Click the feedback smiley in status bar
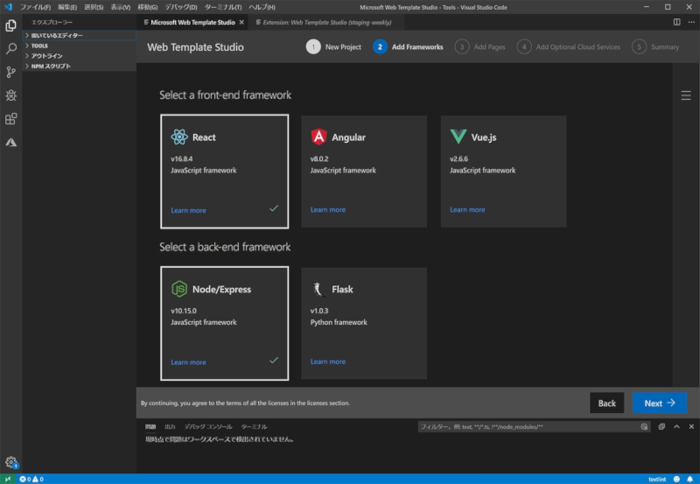 (x=676, y=479)
